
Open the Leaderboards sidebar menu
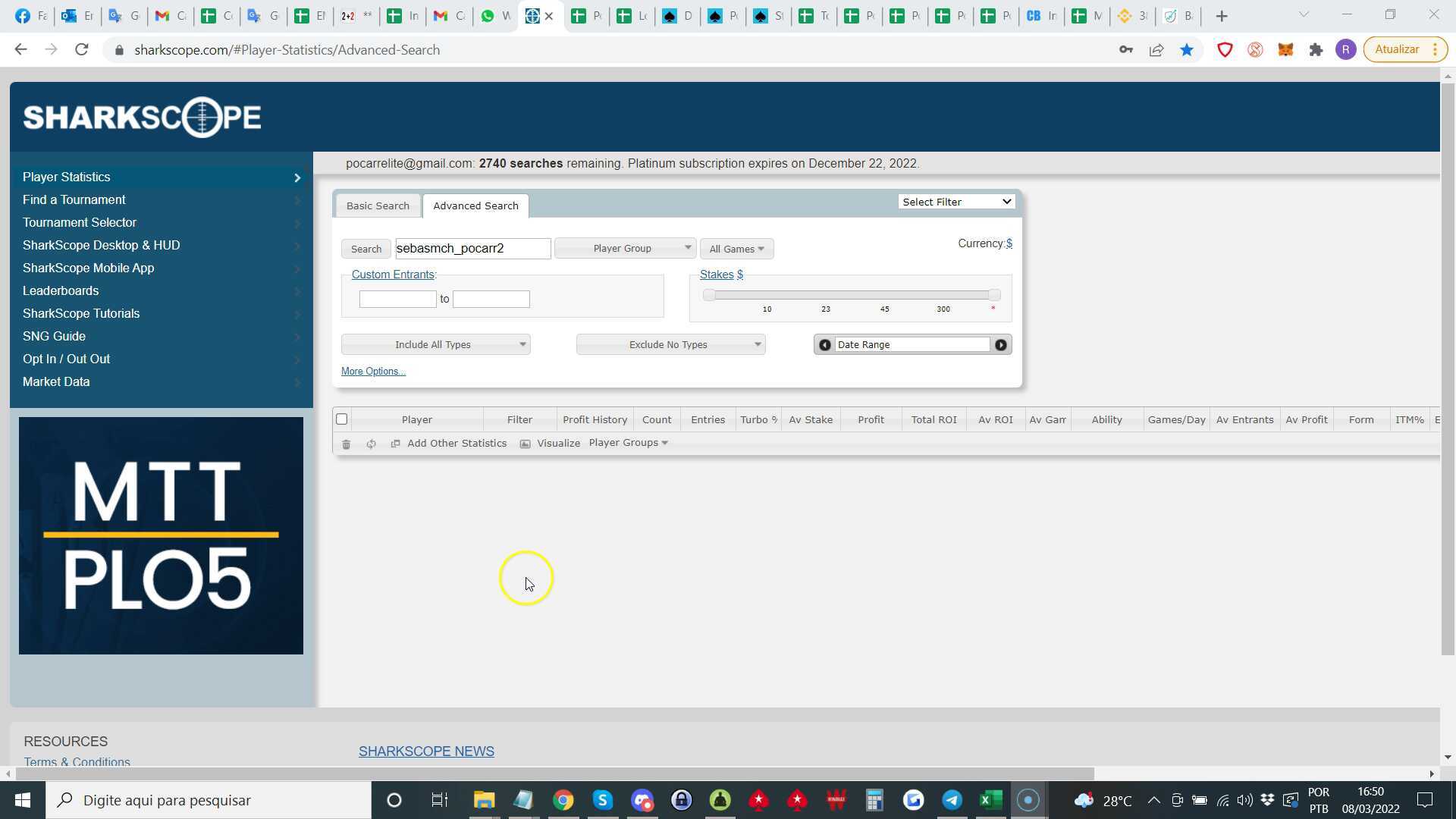[x=61, y=290]
